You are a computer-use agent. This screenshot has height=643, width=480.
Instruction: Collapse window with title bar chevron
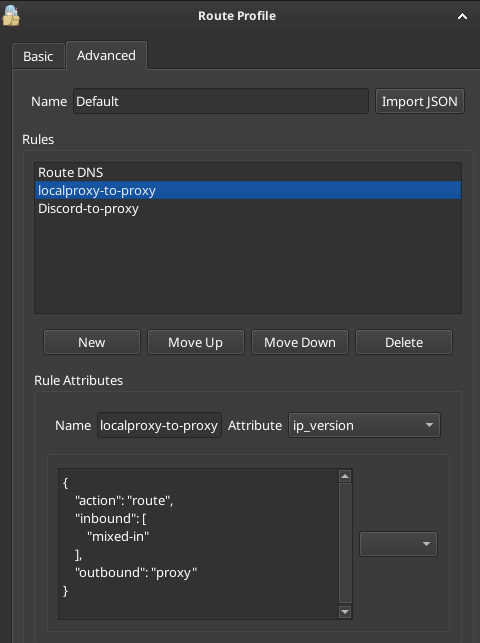tap(462, 16)
